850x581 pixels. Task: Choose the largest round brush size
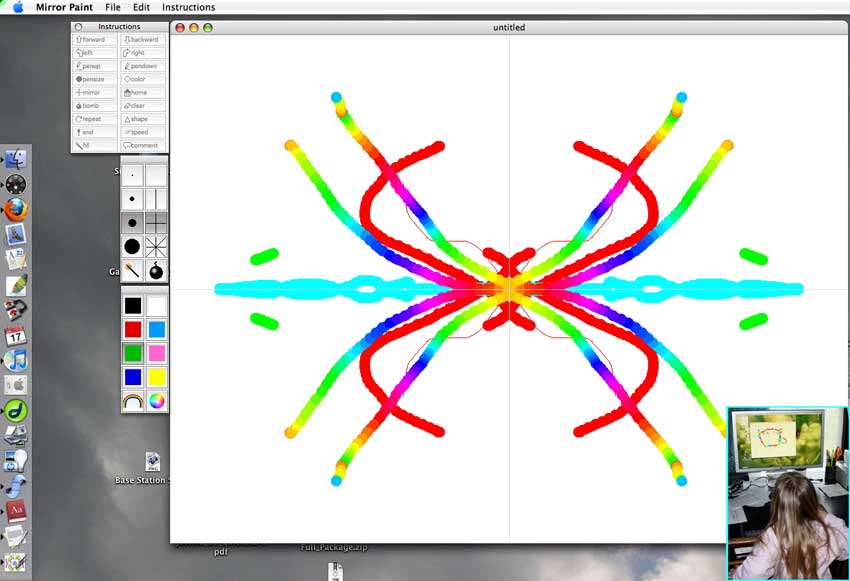point(132,246)
